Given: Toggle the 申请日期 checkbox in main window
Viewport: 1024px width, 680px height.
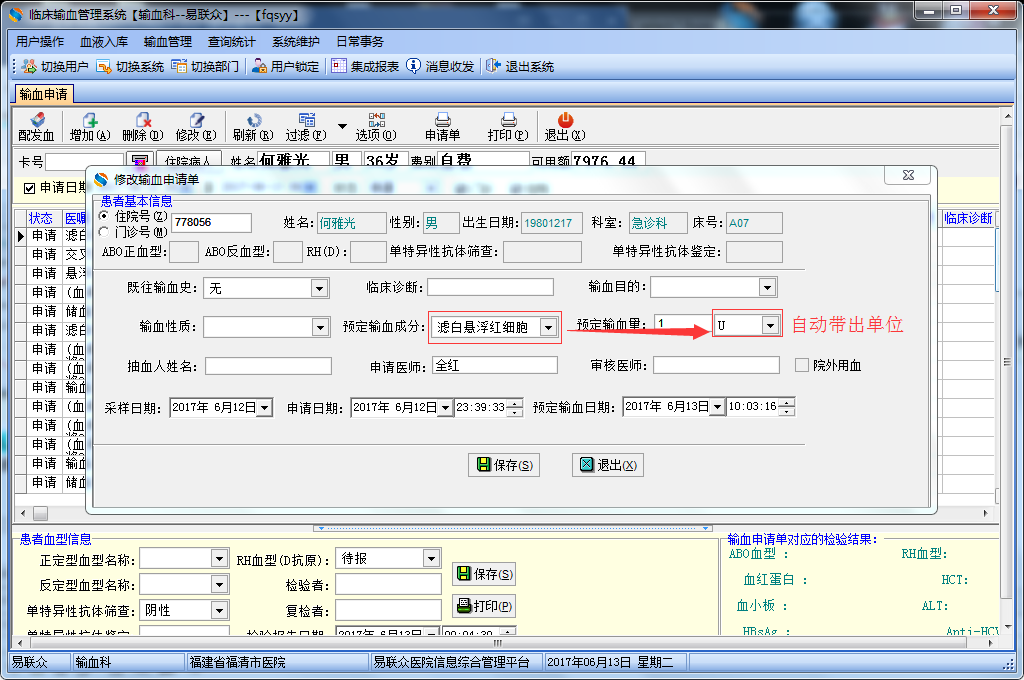Looking at the screenshot, I should [29, 188].
